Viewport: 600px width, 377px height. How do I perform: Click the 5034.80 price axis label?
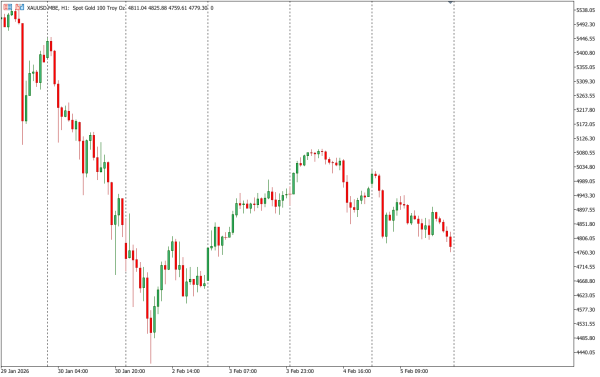[x=586, y=167]
